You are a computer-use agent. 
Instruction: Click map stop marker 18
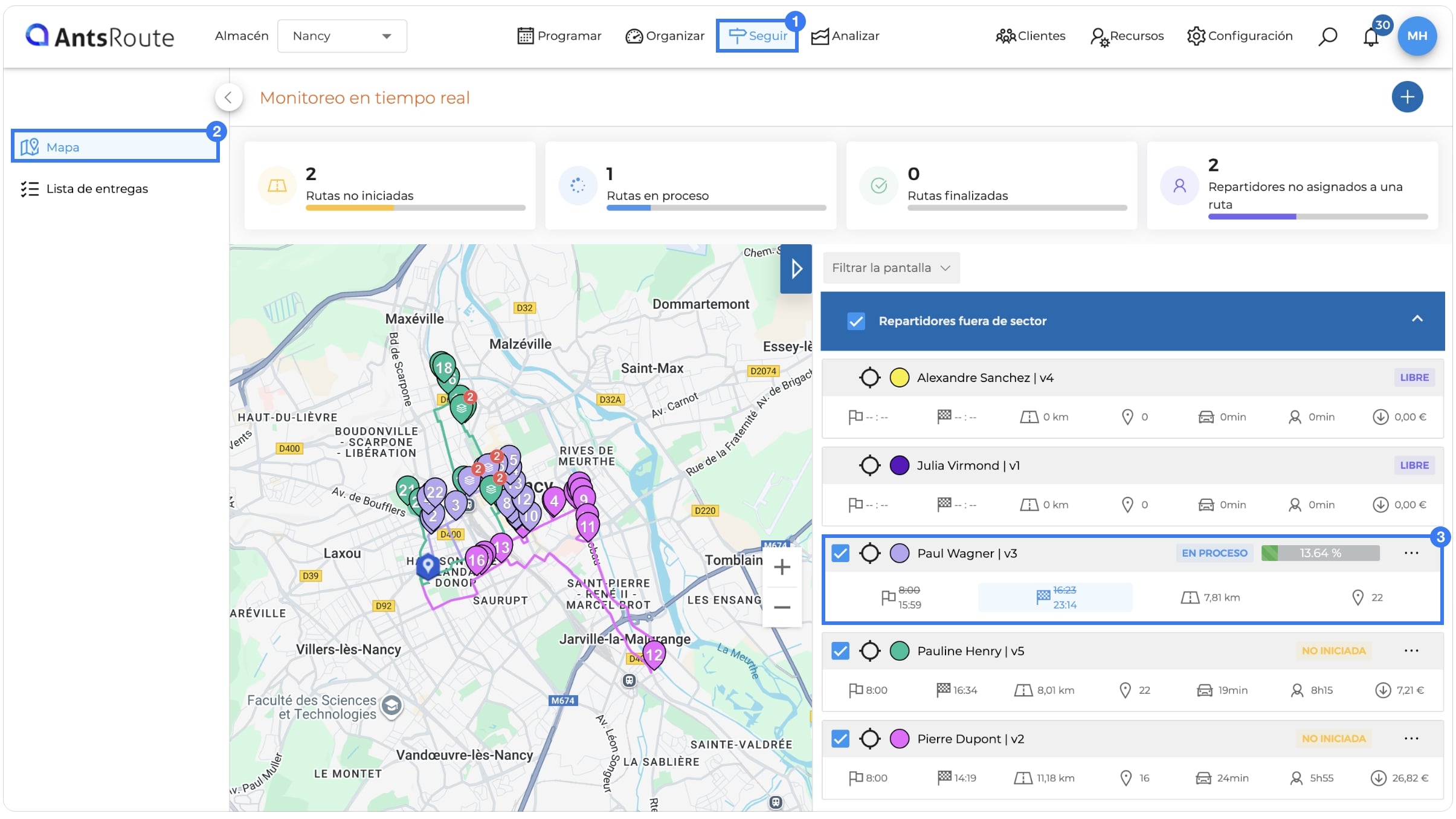[x=443, y=367]
